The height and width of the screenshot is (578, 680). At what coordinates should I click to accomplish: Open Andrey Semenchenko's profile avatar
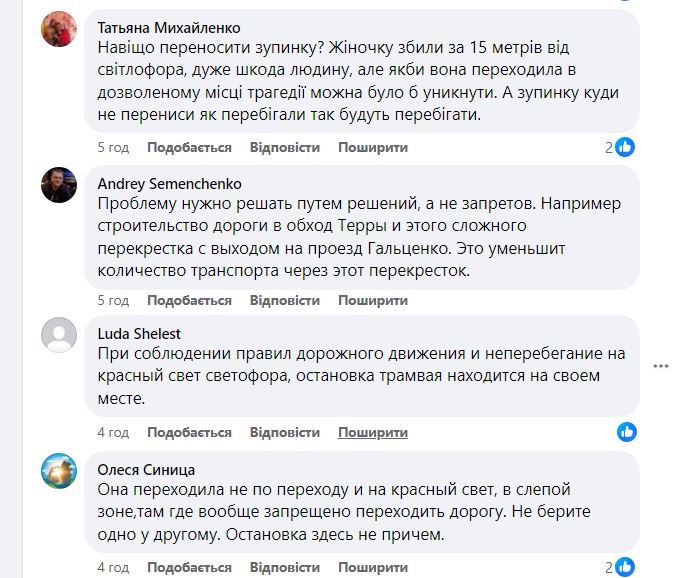pos(59,184)
